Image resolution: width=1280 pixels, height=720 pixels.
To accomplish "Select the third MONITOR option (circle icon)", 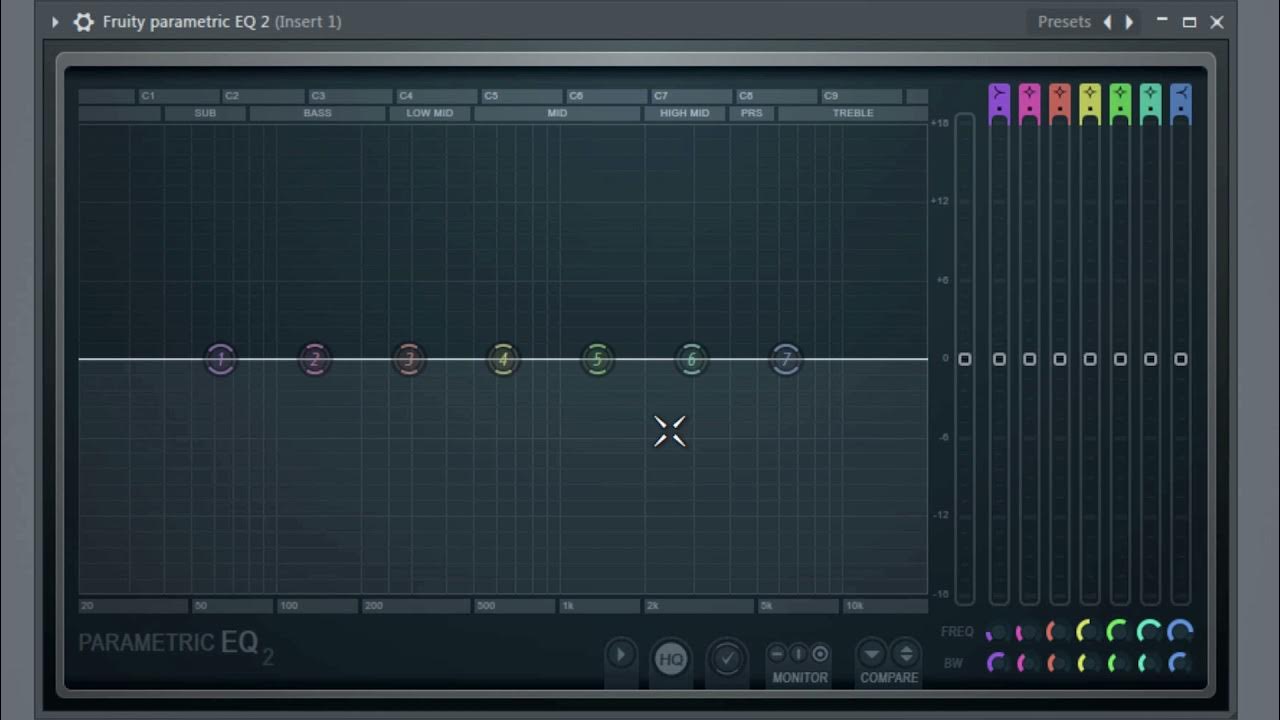I will tap(820, 654).
